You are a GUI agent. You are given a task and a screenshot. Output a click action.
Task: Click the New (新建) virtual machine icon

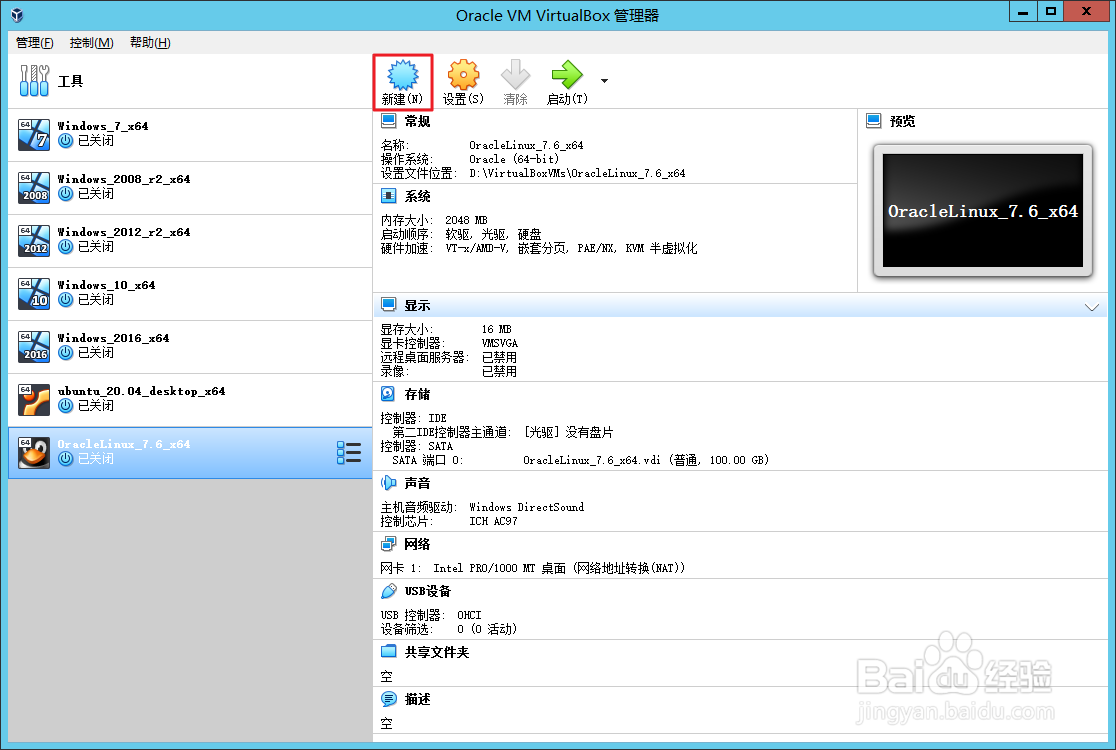coord(402,75)
